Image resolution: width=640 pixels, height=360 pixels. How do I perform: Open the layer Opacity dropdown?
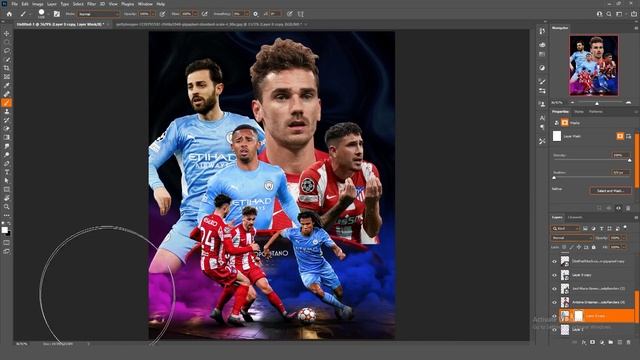click(x=623, y=238)
